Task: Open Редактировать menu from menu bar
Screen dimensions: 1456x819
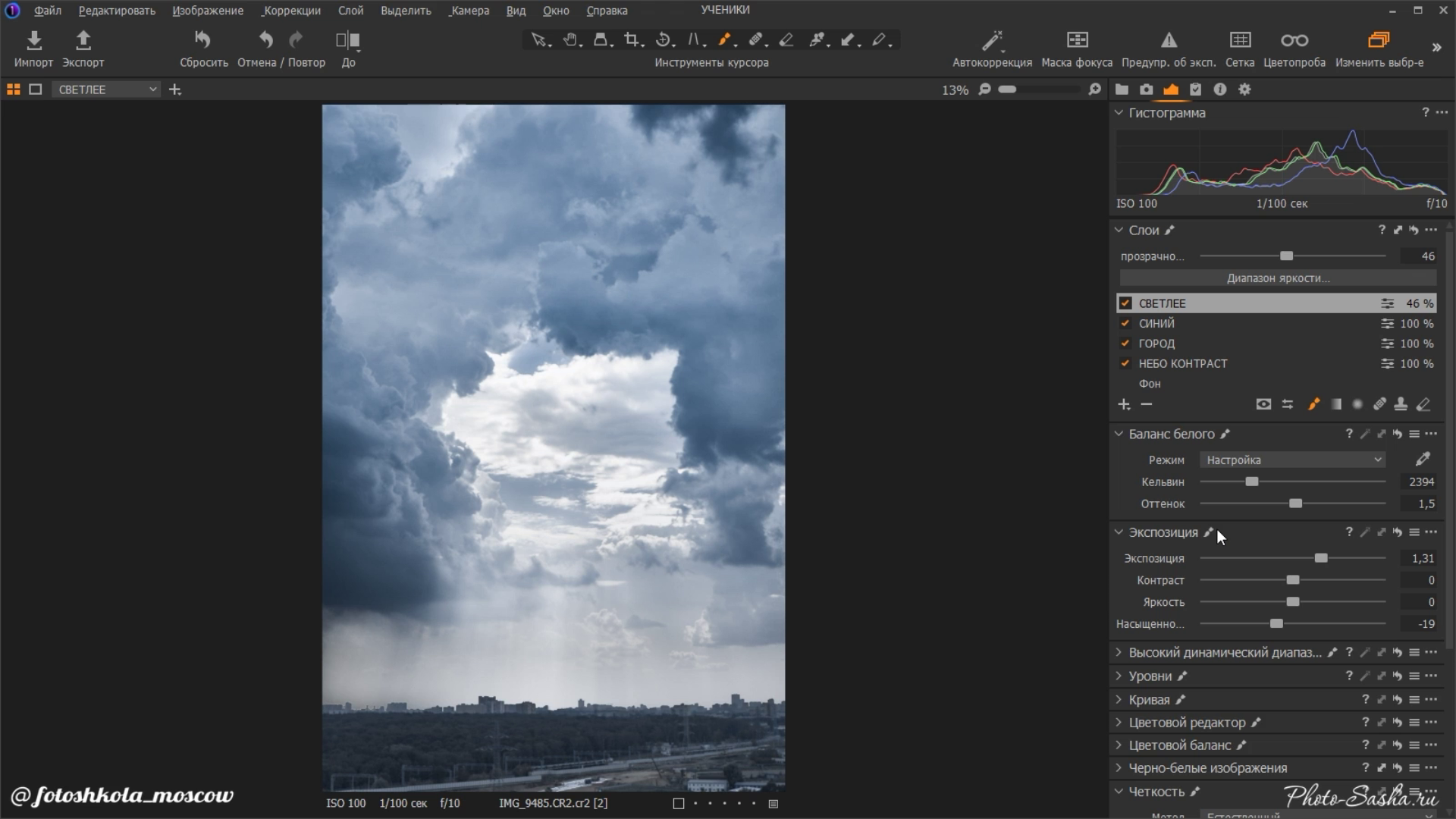Action: [x=116, y=10]
